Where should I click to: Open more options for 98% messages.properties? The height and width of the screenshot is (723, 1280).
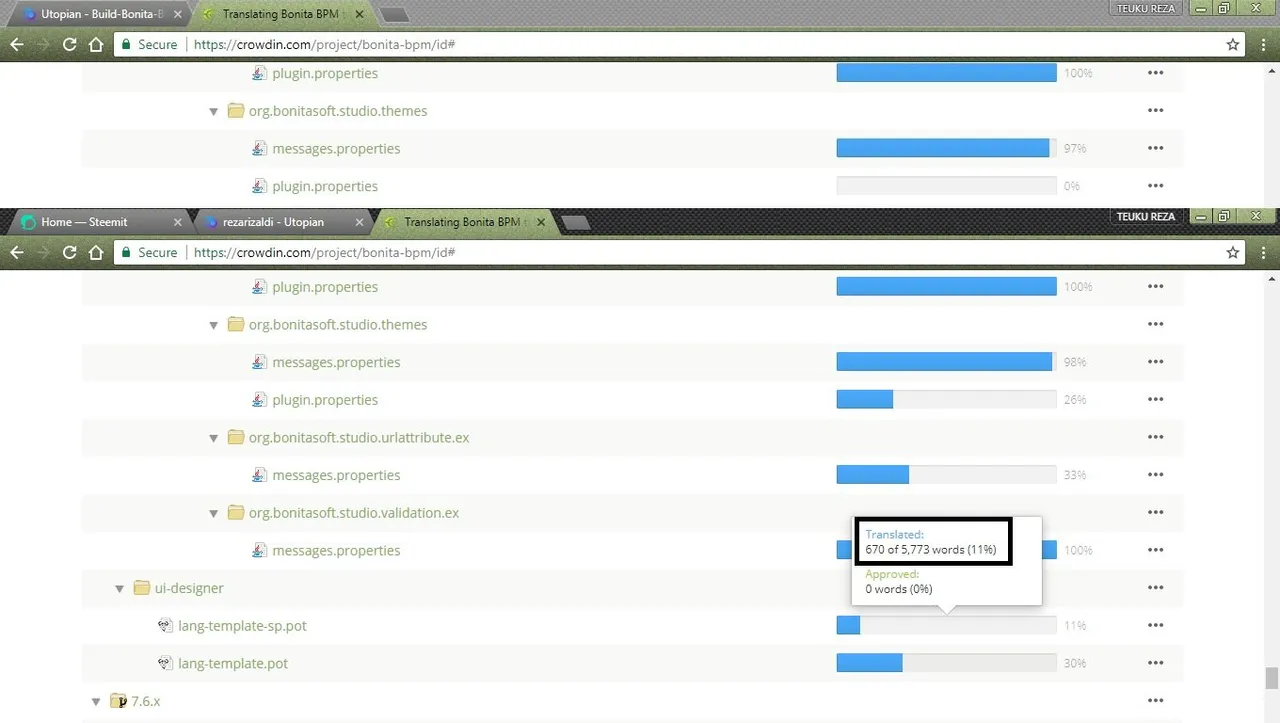(1156, 362)
